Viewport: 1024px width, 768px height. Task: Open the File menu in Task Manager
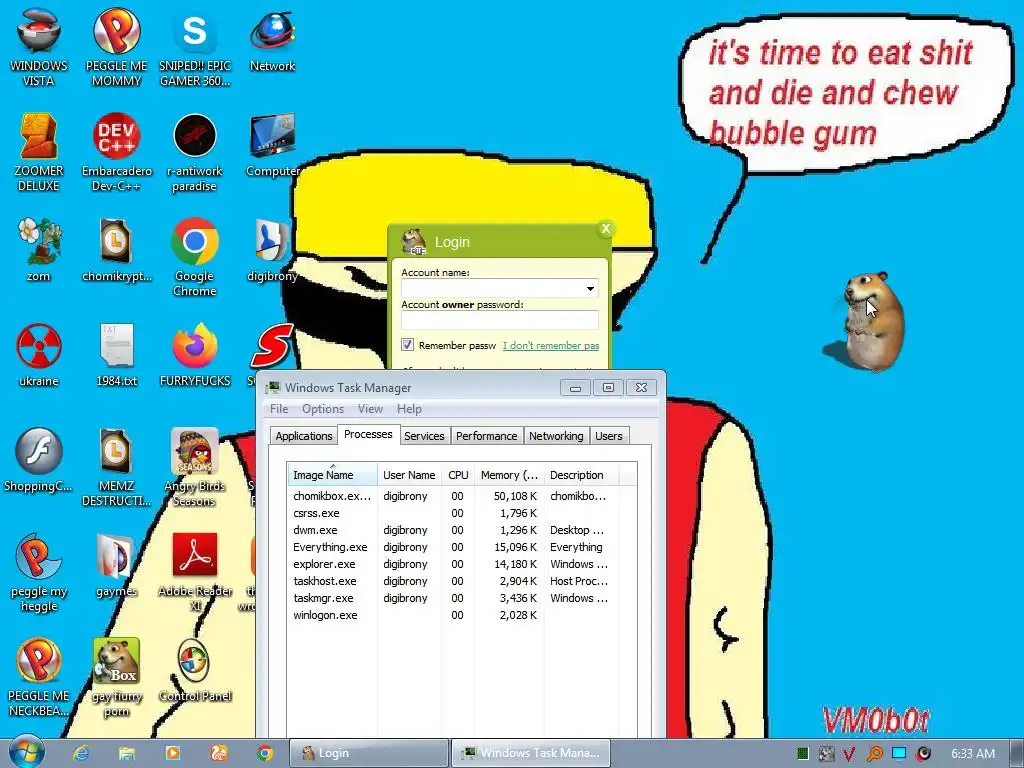click(279, 409)
